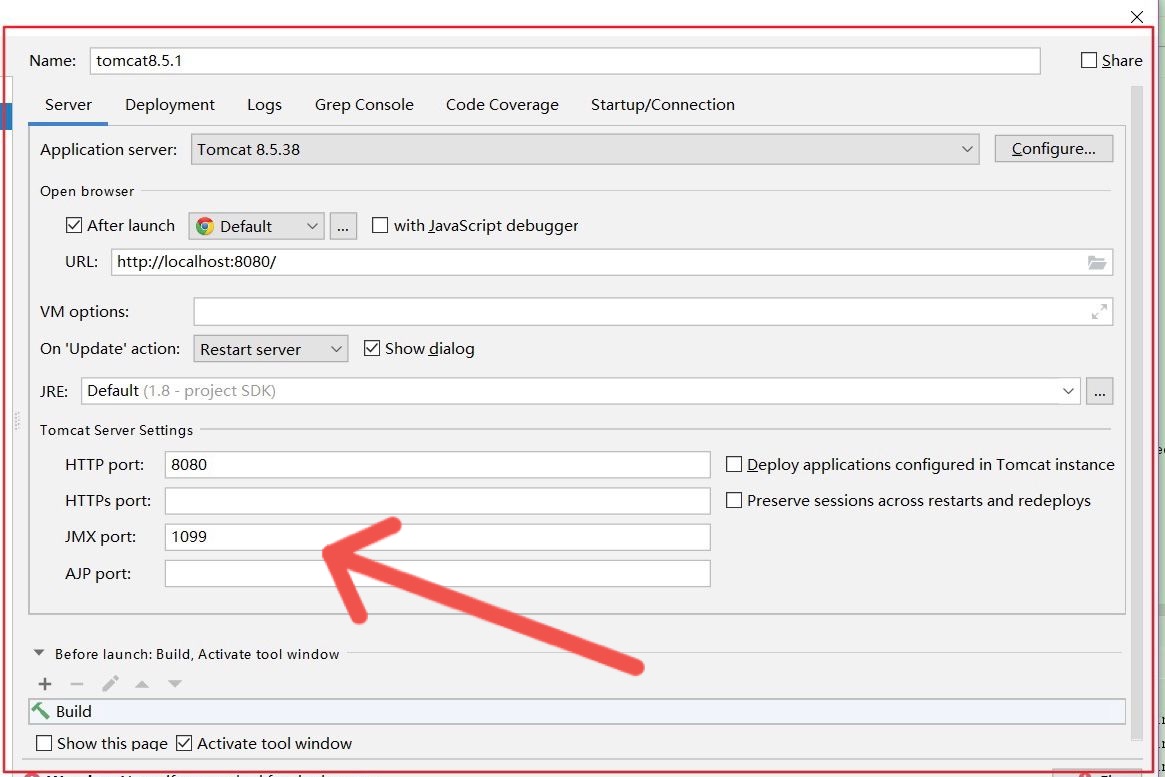This screenshot has width=1165, height=777.
Task: Click the add before-launch task plus icon
Action: (45, 683)
